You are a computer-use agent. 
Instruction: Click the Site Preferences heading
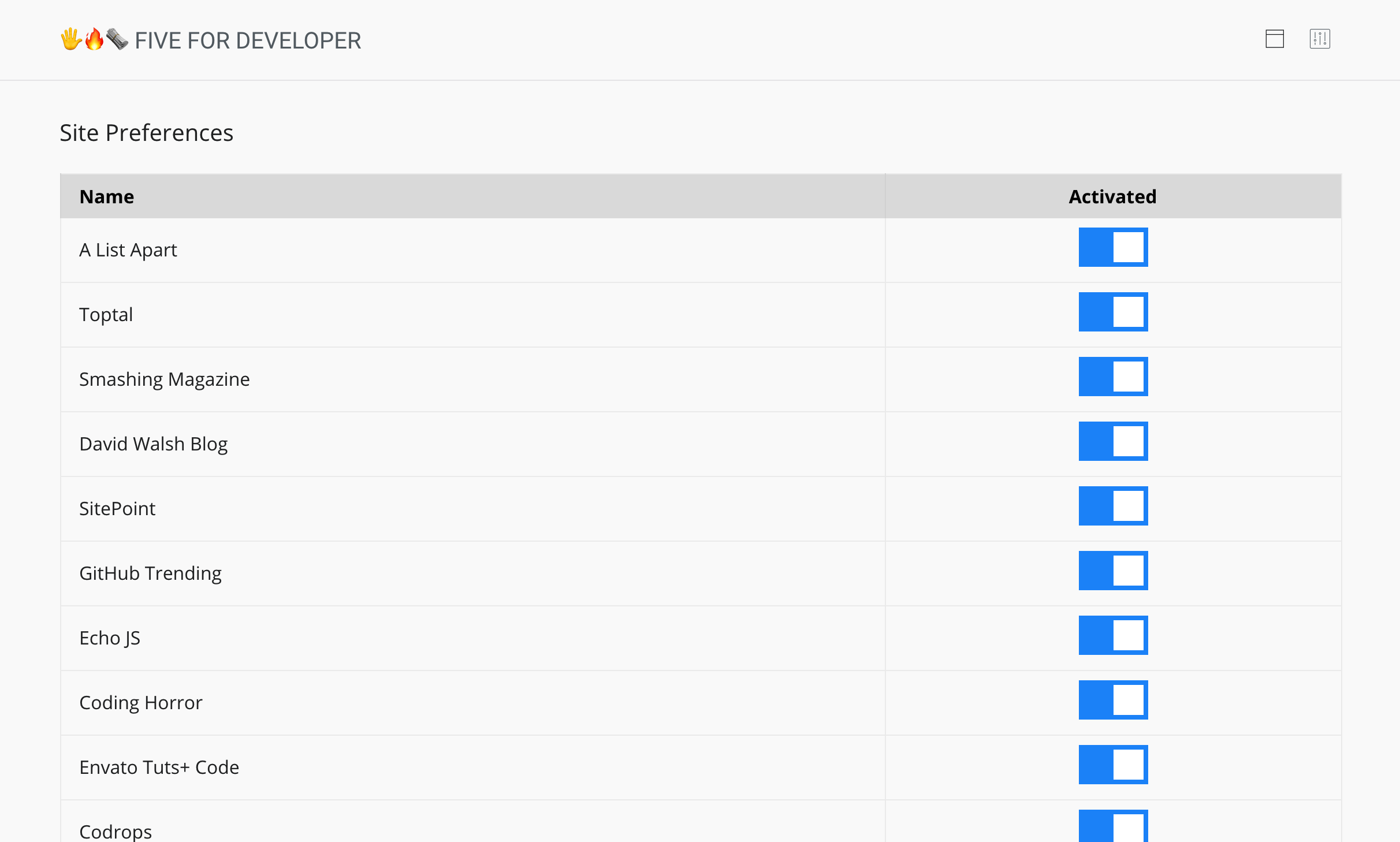(x=146, y=132)
